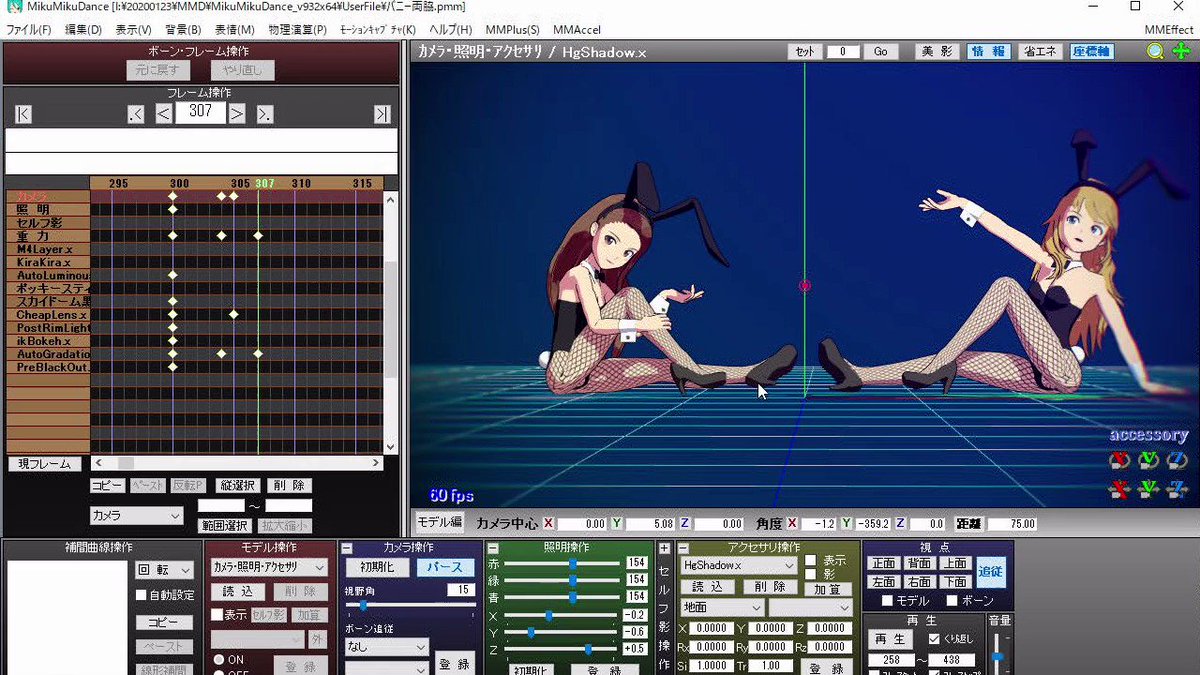Image resolution: width=1200 pixels, height=675 pixels.
Task: Click the accessory X move gizmo icon
Action: (x=1120, y=489)
